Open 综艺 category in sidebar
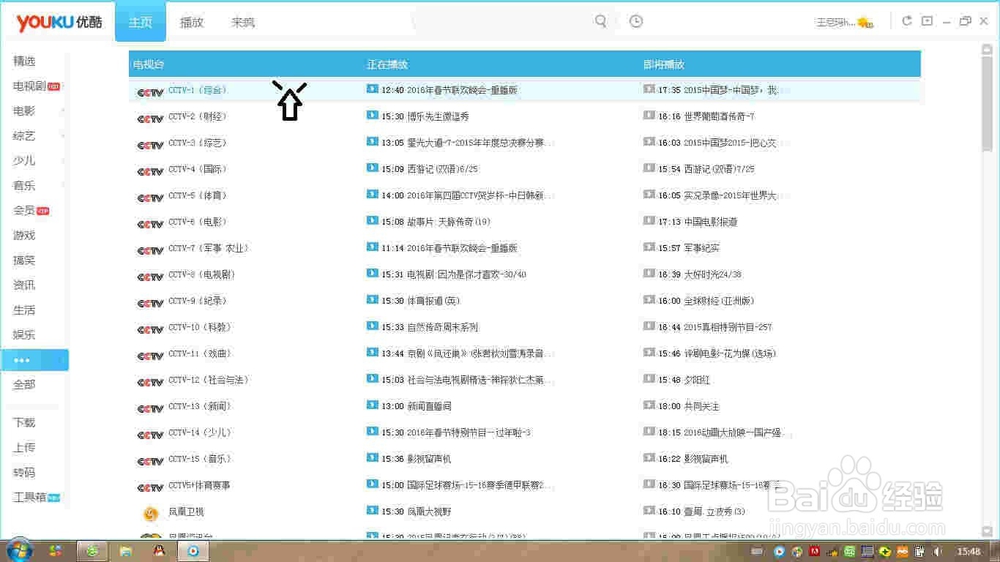Image resolution: width=1000 pixels, height=562 pixels. tap(24, 136)
